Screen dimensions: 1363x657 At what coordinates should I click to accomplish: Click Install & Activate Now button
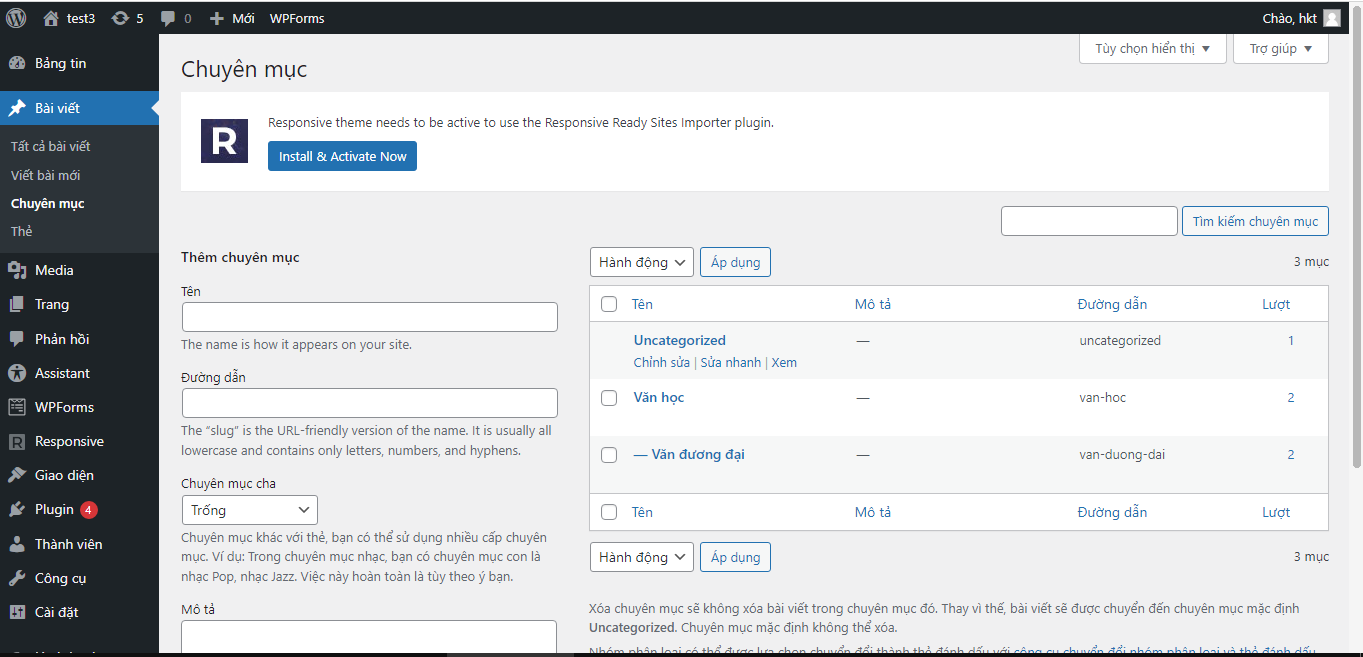pyautogui.click(x=342, y=156)
